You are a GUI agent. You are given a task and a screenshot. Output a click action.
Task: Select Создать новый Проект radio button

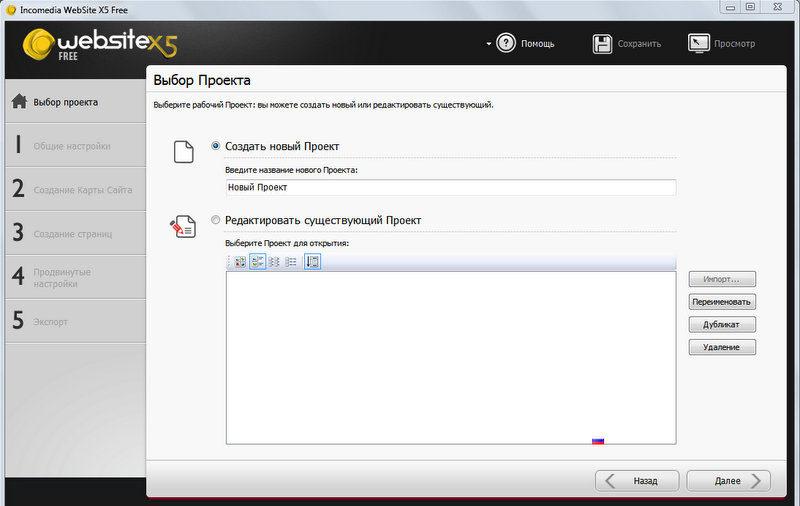pos(216,146)
